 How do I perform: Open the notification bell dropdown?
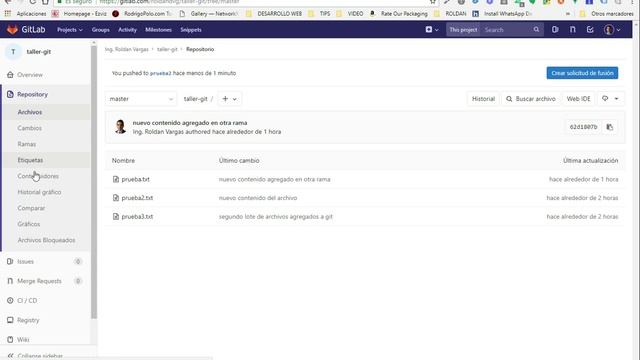click(x=610, y=98)
